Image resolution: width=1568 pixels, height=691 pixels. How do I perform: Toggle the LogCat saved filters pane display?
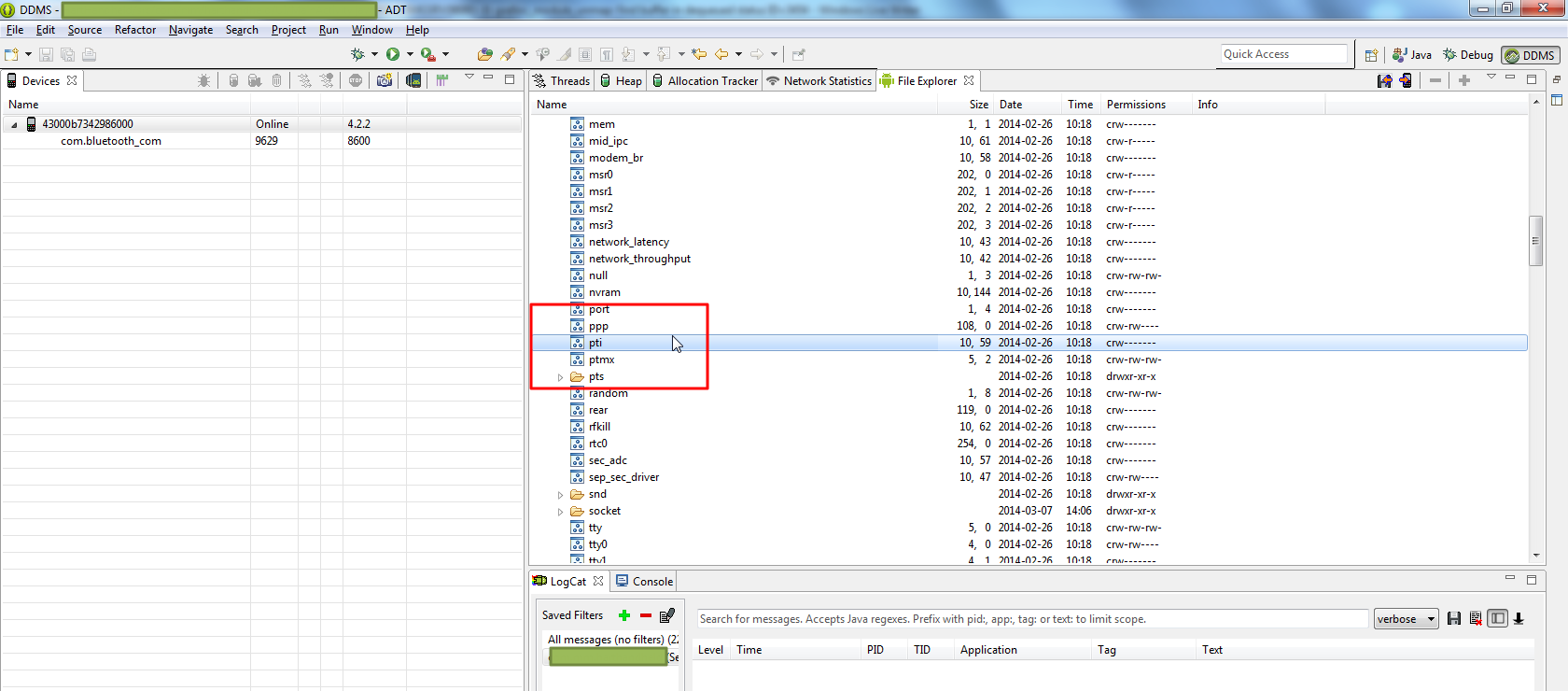(1497, 618)
